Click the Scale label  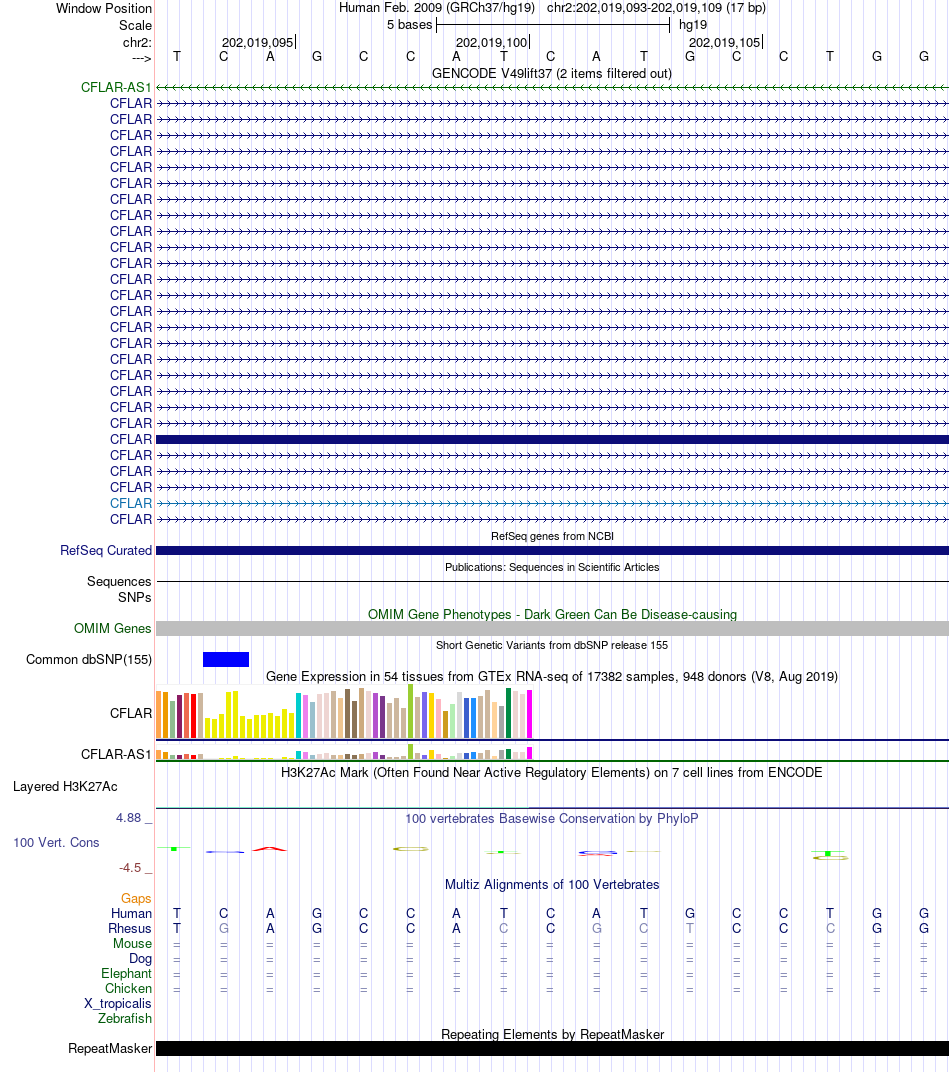[135, 25]
